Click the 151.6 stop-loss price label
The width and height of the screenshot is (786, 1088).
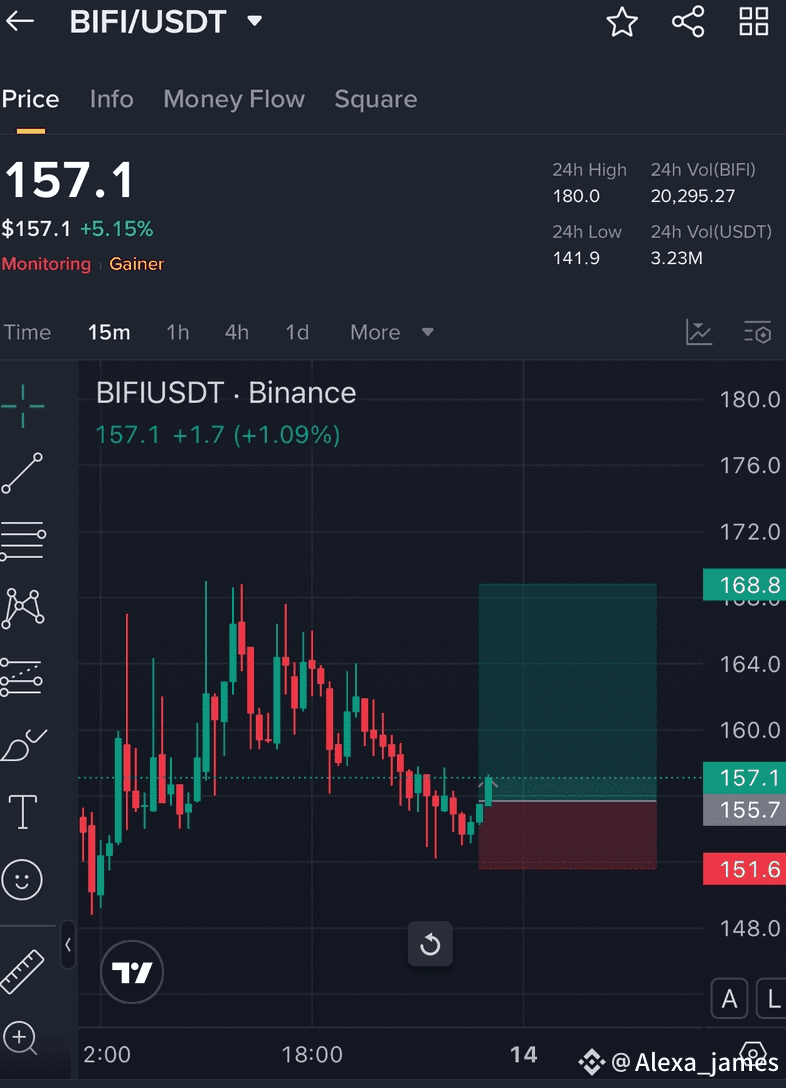744,869
